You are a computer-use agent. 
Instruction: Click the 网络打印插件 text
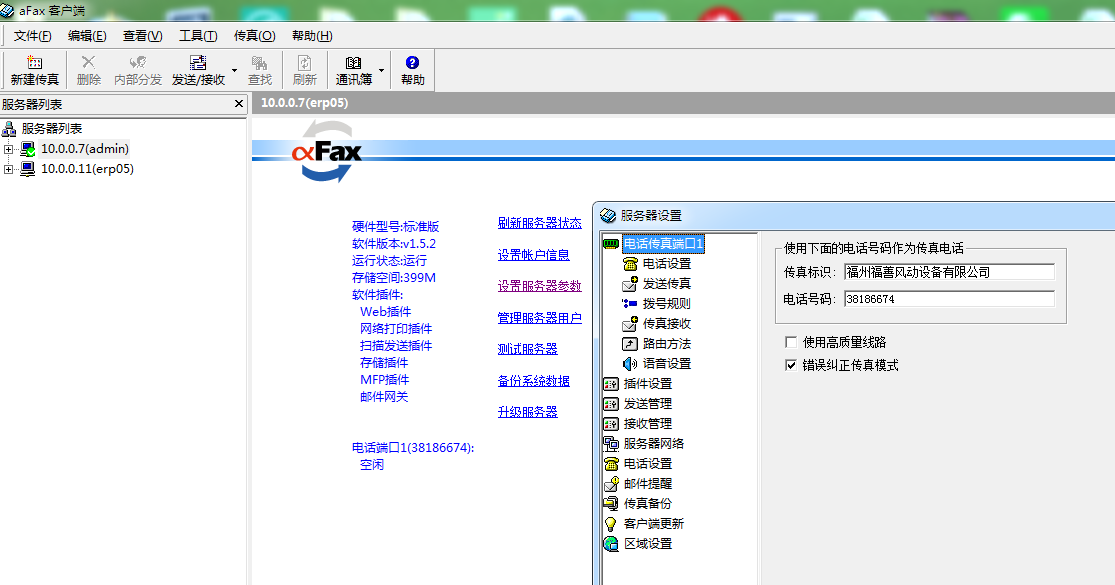coord(396,328)
